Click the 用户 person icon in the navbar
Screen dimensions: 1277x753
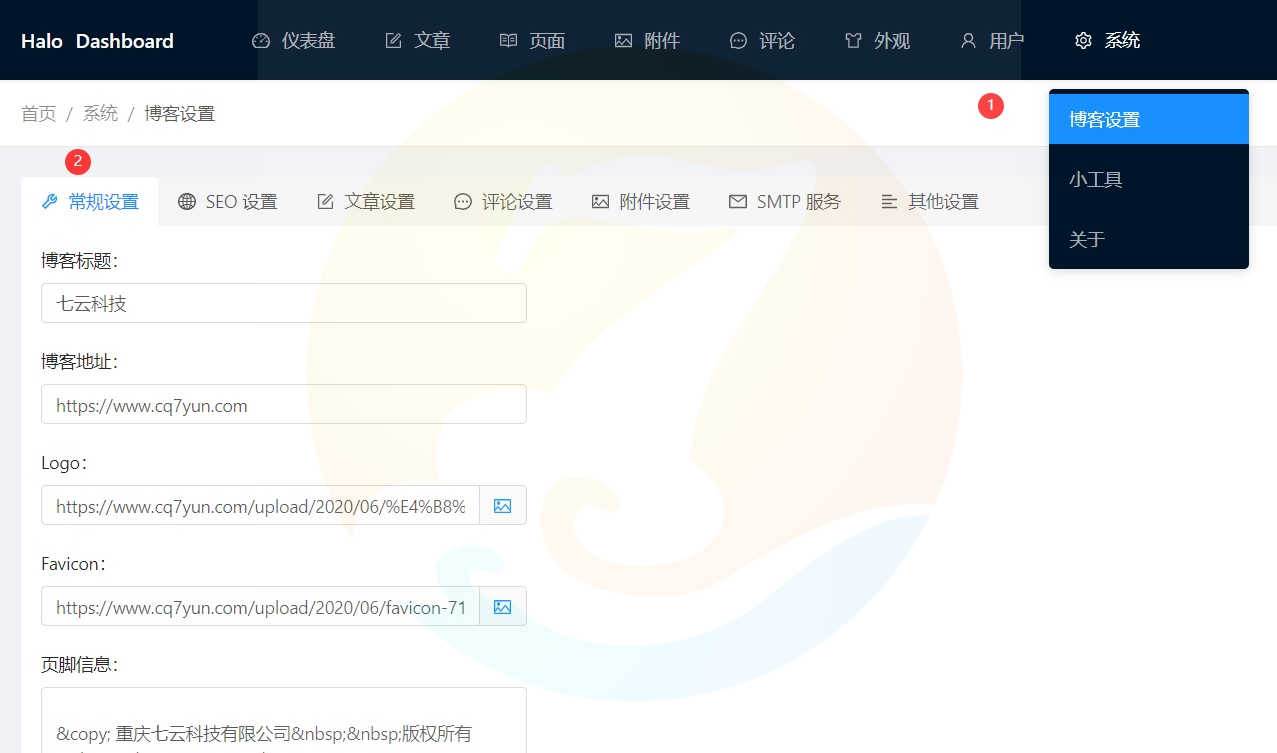click(968, 41)
